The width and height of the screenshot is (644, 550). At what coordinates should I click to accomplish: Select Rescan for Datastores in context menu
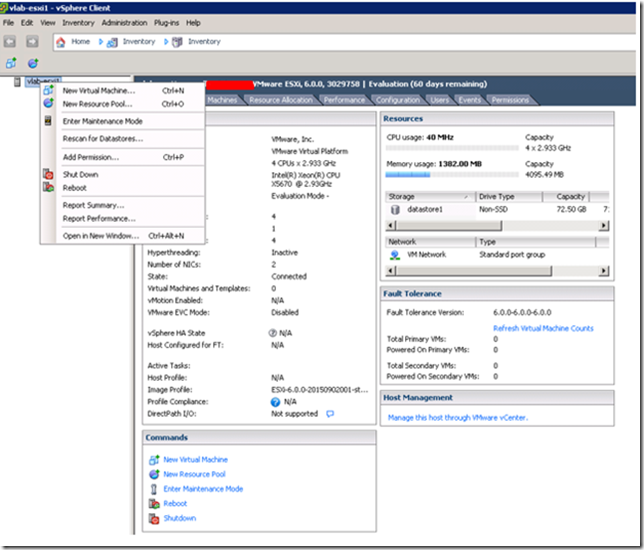[x=123, y=139]
